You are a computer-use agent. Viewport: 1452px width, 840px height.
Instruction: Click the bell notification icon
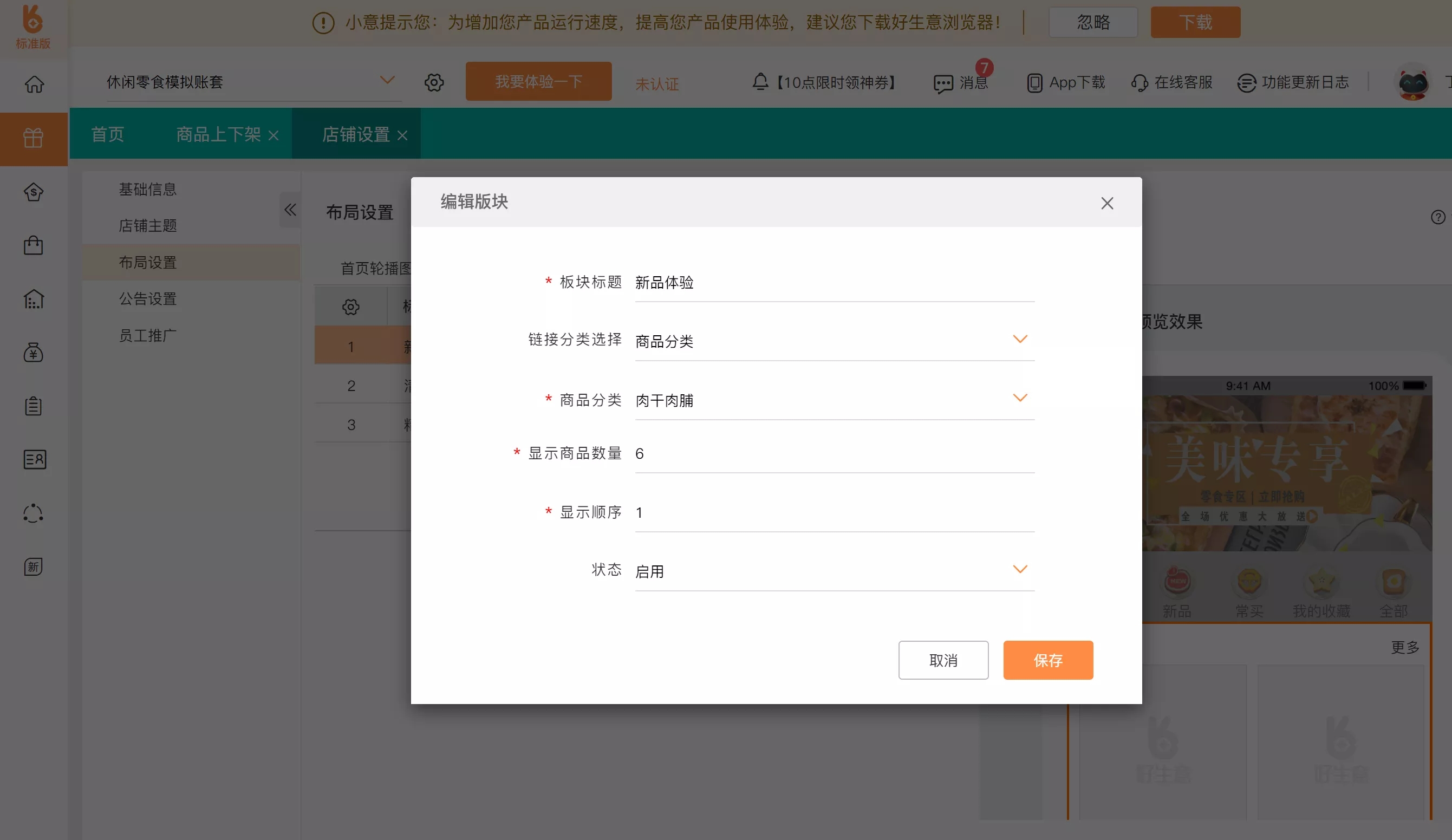point(760,81)
